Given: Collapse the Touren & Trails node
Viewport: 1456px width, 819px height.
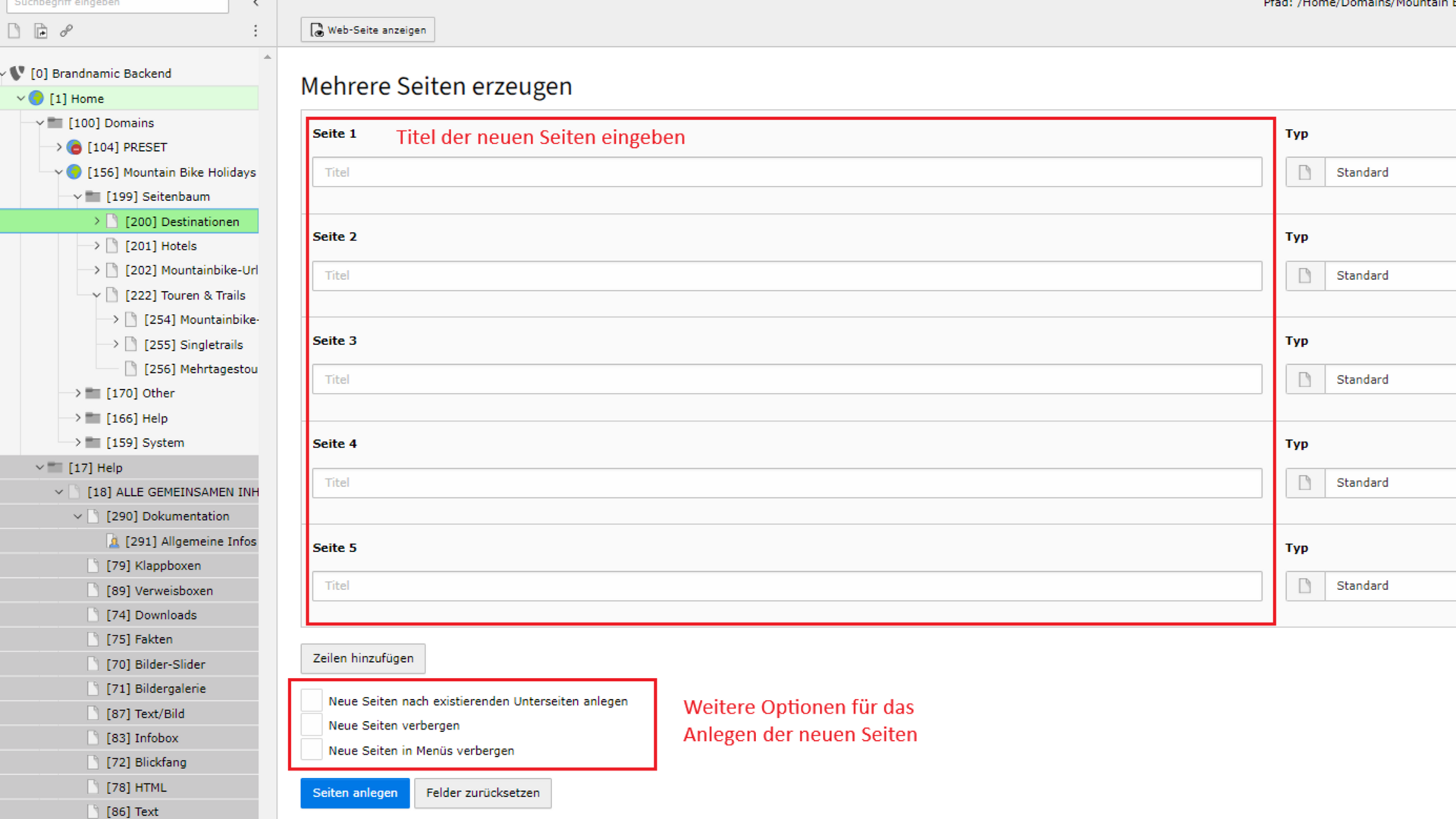Looking at the screenshot, I should tap(96, 295).
